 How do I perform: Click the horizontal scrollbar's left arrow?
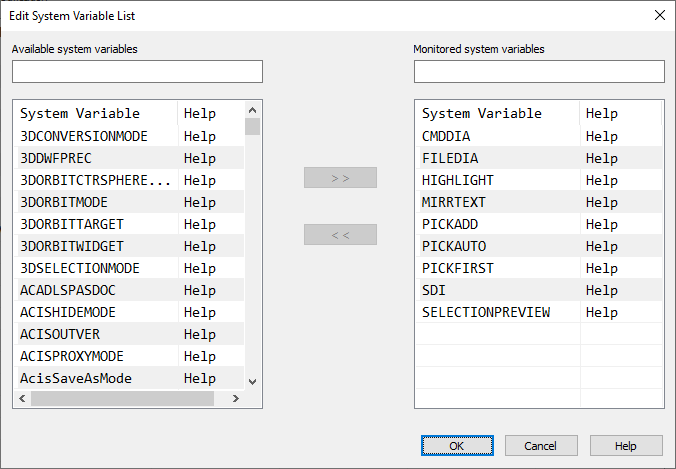(23, 399)
